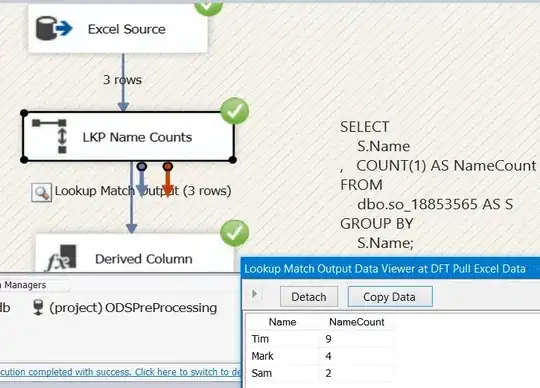This screenshot has width=540, height=388.
Task: Click the lookup transform icon in LKP Name Counts
Action: pos(50,136)
